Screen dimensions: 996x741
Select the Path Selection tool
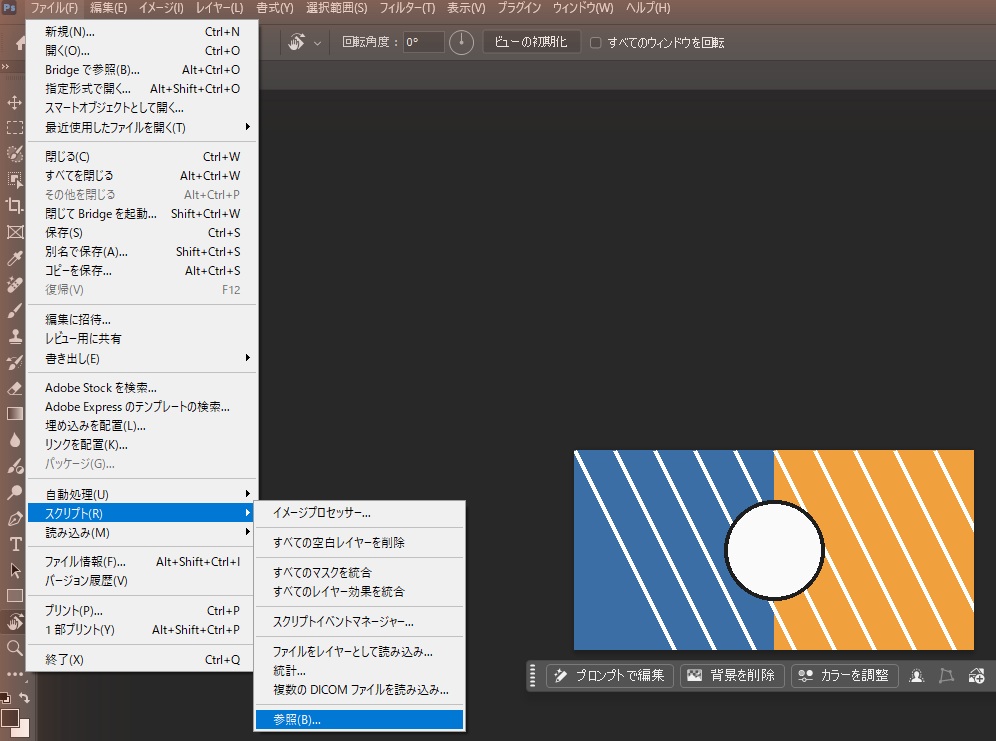(x=14, y=570)
